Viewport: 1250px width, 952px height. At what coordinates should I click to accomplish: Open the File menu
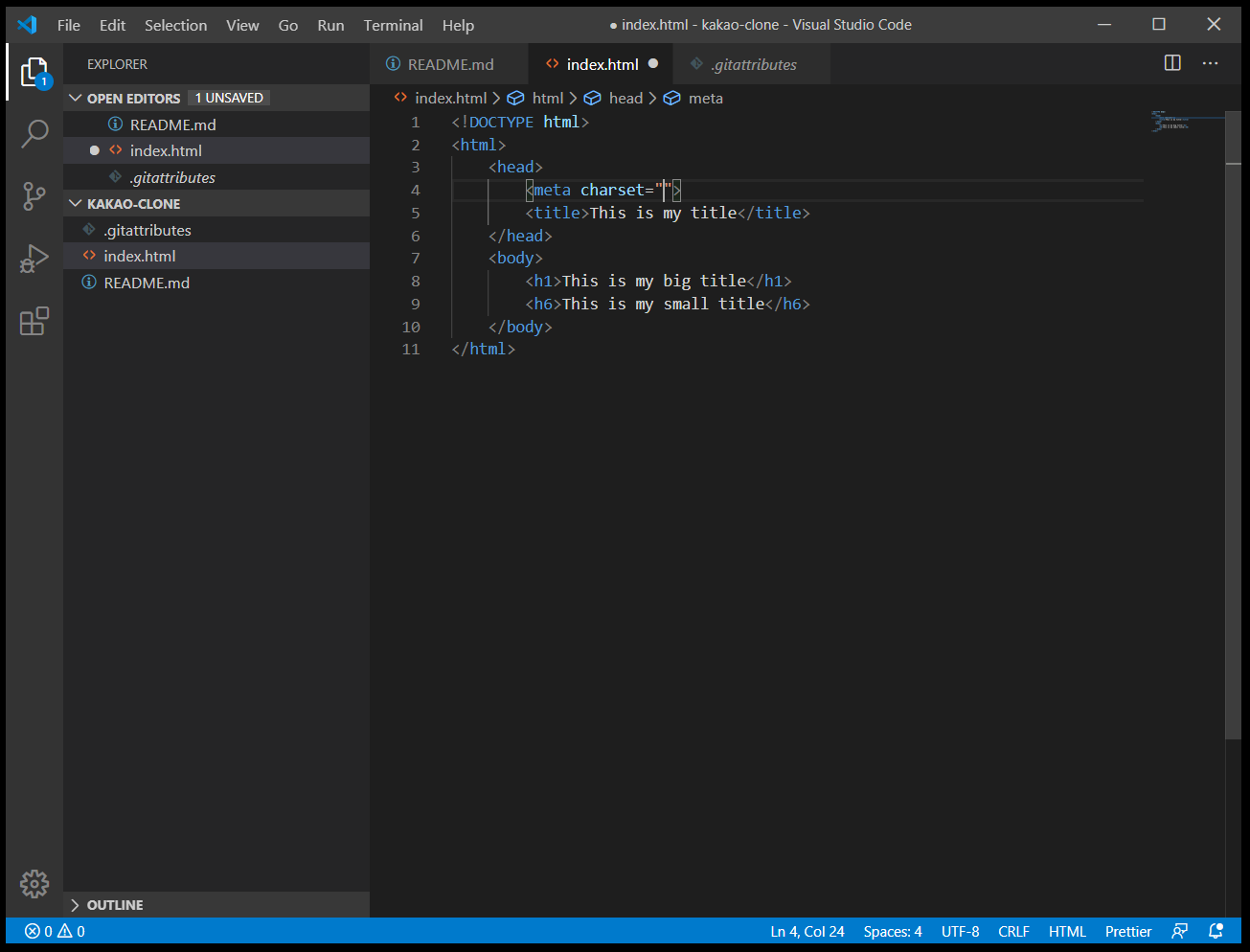coord(69,25)
